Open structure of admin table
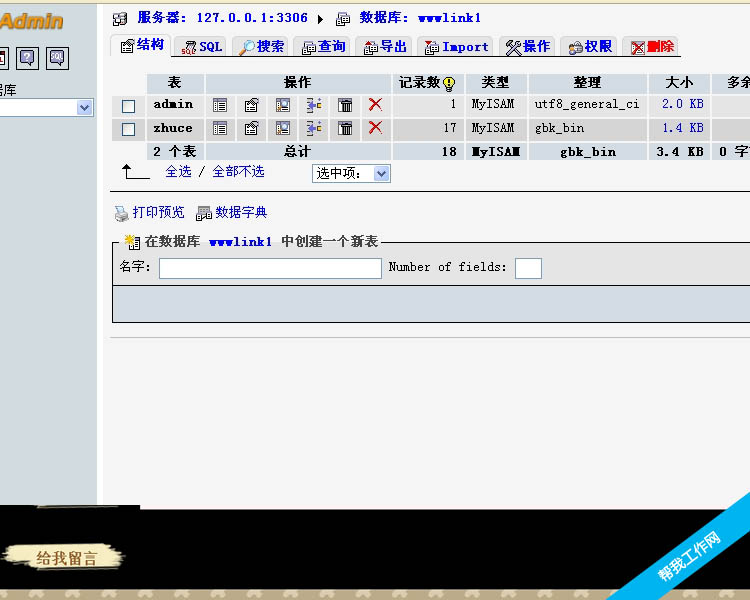750x600 pixels. (252, 105)
